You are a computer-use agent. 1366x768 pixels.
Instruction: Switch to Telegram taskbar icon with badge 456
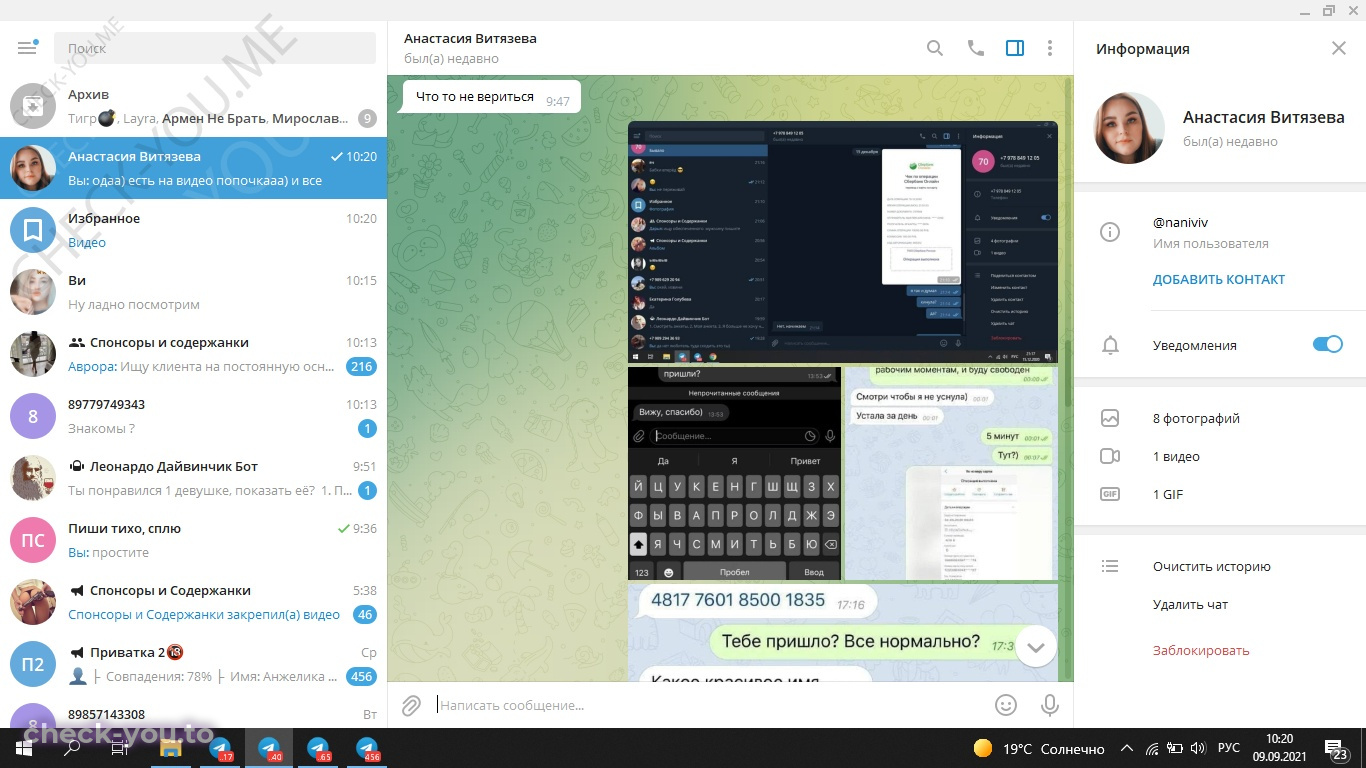(x=367, y=748)
